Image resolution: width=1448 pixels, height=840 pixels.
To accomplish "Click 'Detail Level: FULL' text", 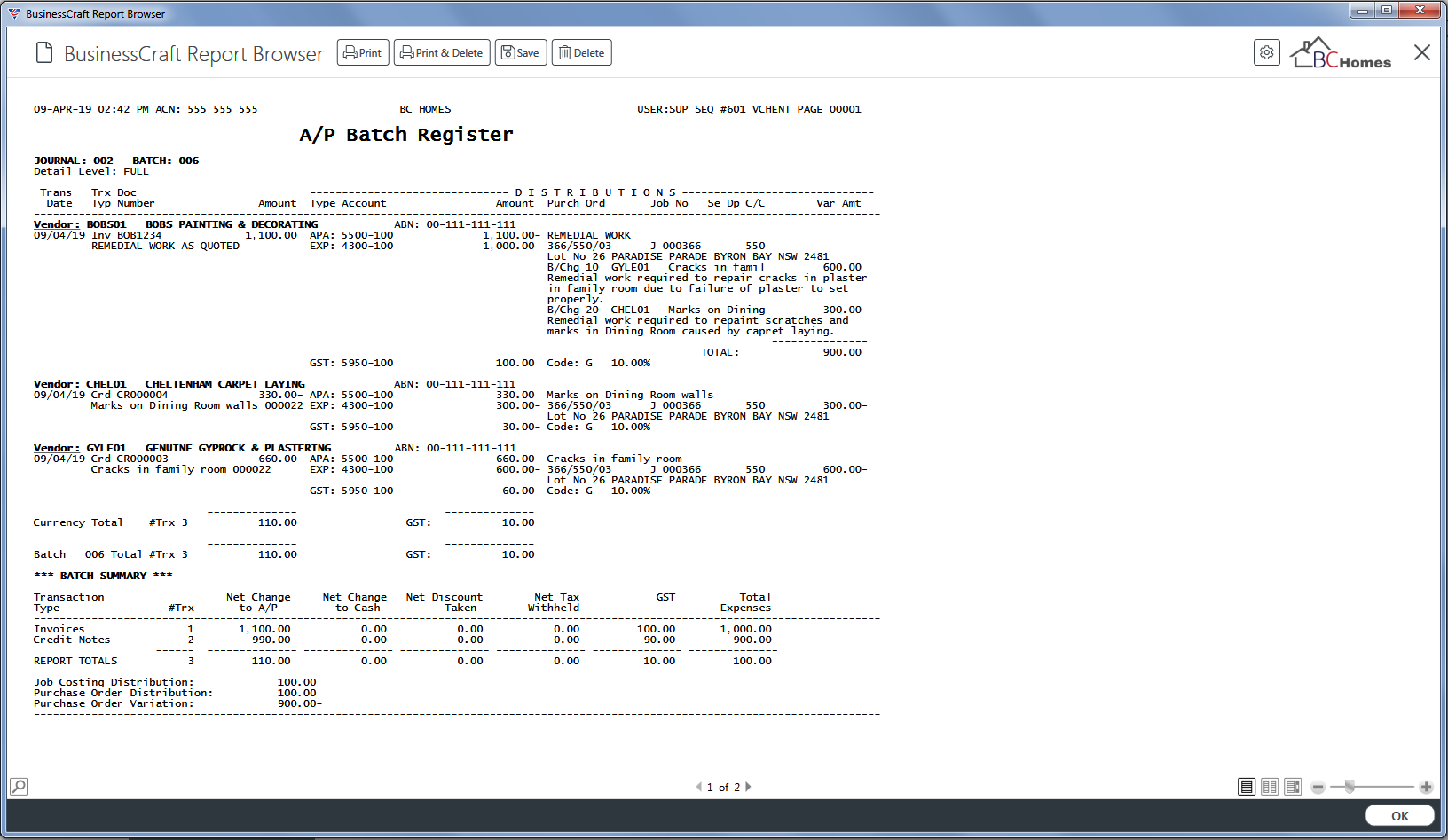I will point(91,171).
